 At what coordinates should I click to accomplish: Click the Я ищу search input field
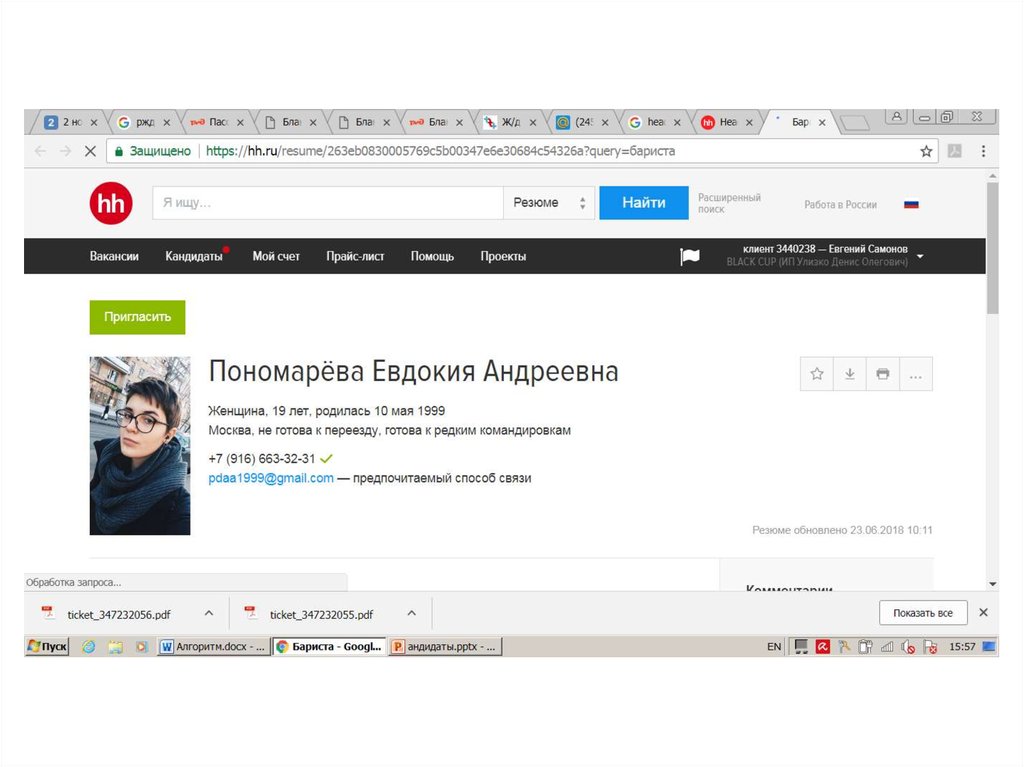(x=327, y=203)
